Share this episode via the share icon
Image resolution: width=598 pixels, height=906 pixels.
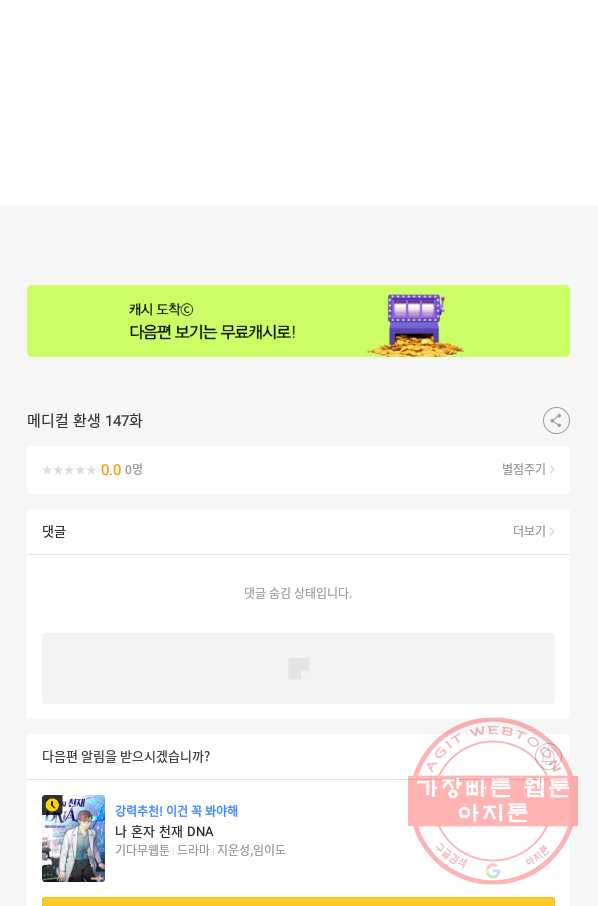click(556, 421)
